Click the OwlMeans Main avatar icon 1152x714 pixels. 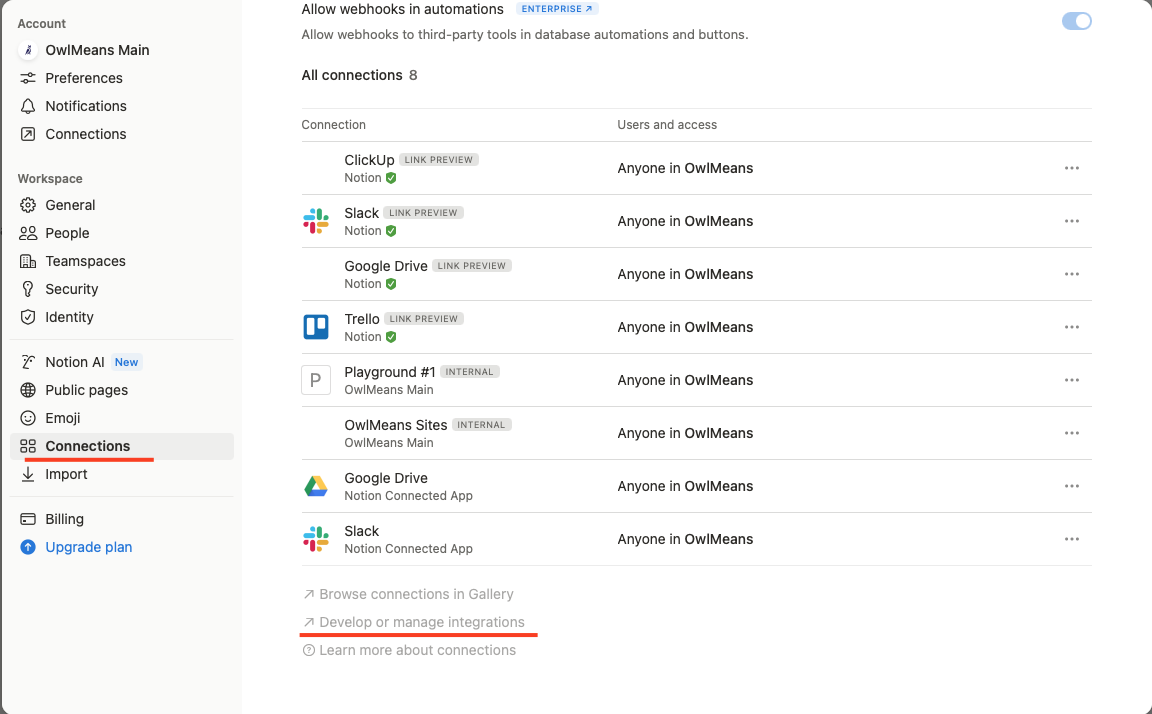coord(28,50)
